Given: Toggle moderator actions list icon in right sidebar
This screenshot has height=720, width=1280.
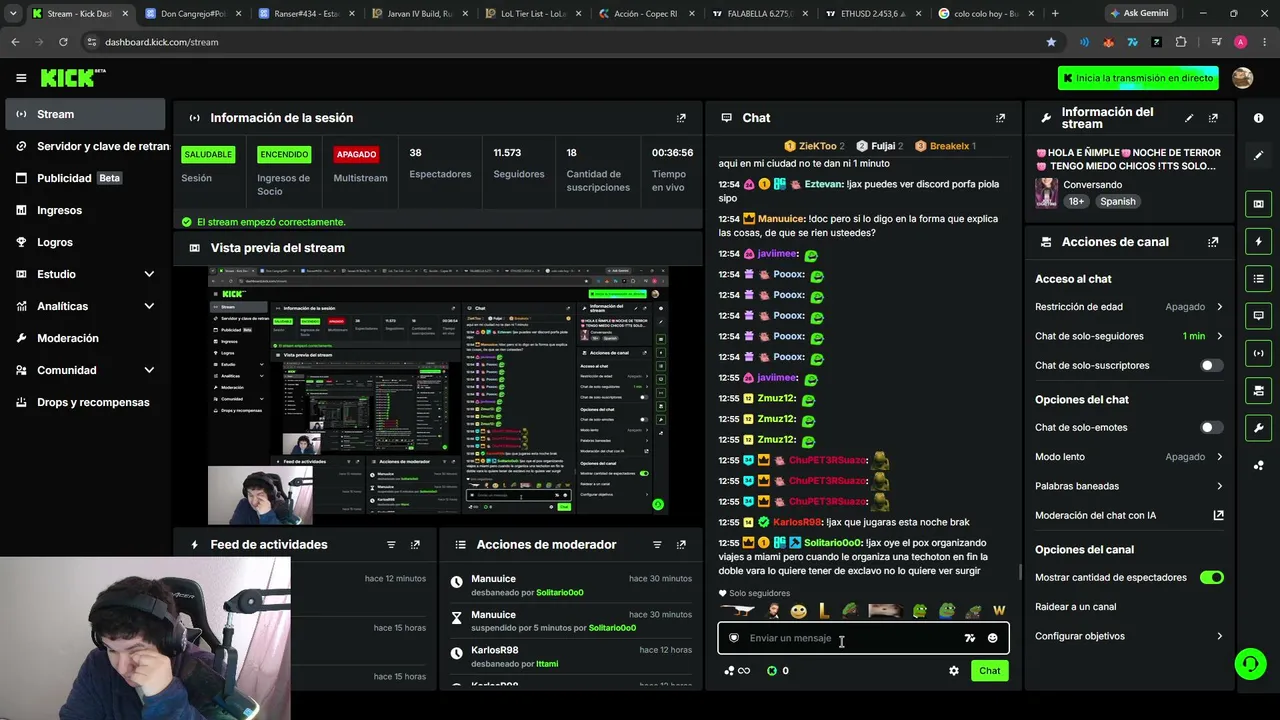Looking at the screenshot, I should click(1258, 278).
